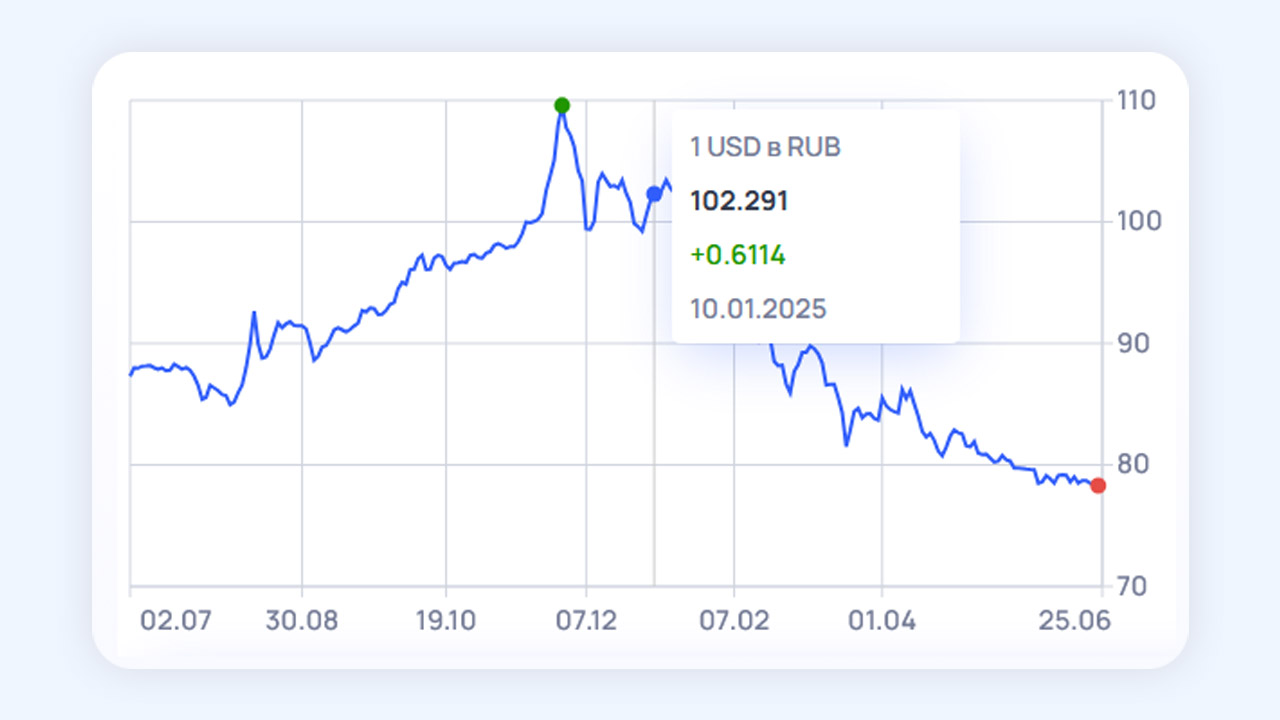Click the 100 value axis label
This screenshot has width=1280, height=720.
(x=1135, y=221)
